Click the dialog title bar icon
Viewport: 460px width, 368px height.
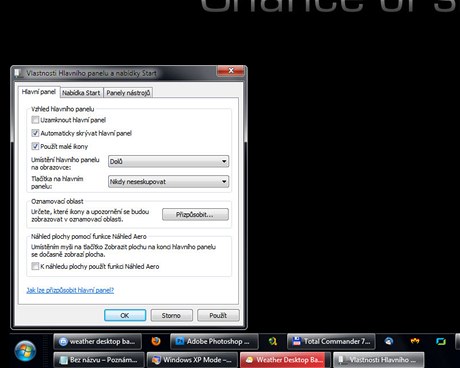tap(18, 73)
